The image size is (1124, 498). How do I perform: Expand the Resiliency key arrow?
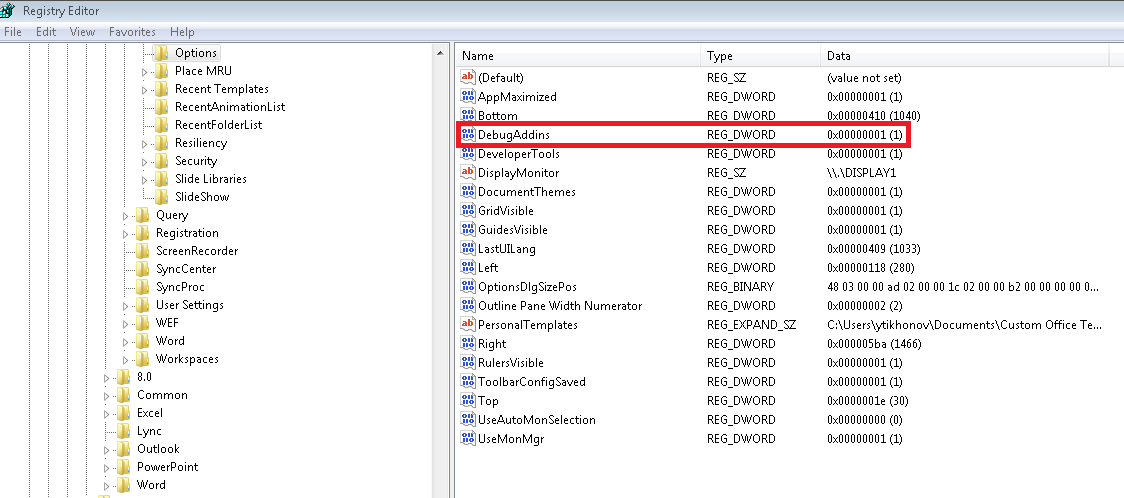coord(145,144)
